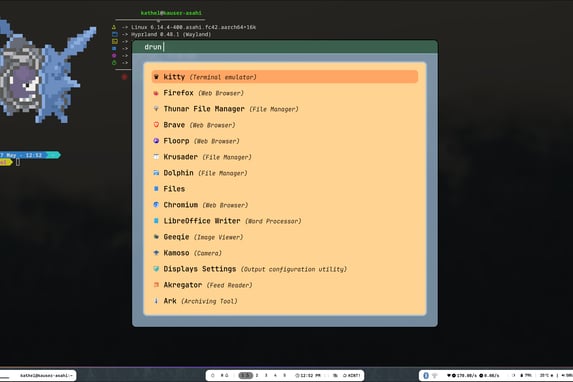573x382 pixels.
Task: Select Ark (Archiving Tool) entry
Action: 285,301
